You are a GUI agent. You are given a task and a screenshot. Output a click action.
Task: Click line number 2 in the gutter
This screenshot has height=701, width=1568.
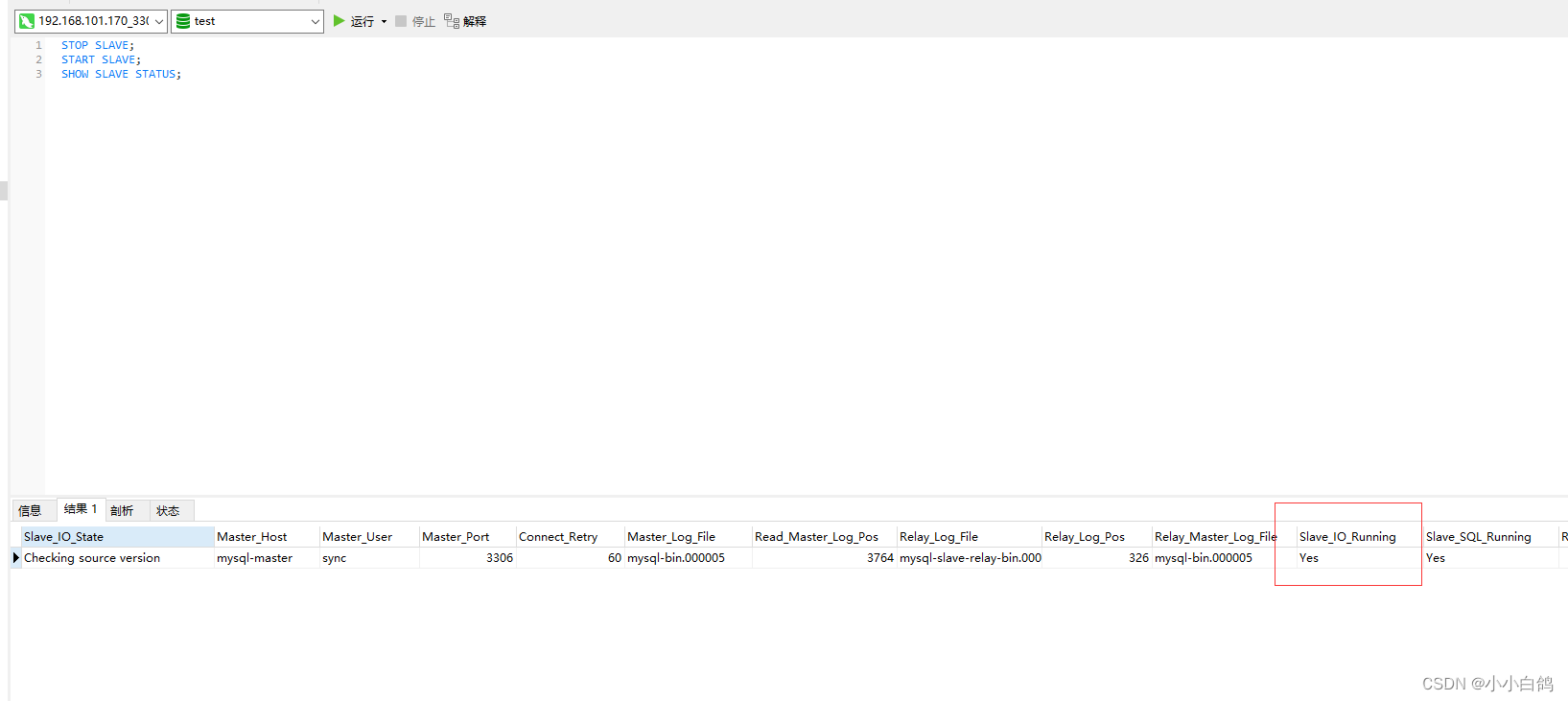click(x=39, y=59)
